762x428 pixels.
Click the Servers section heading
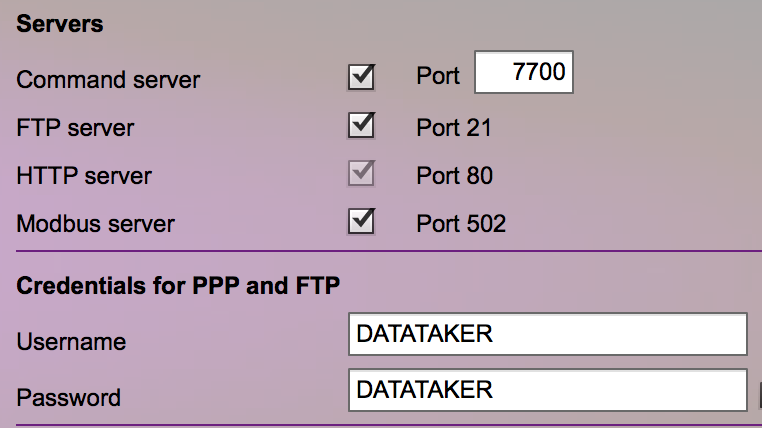(x=60, y=24)
